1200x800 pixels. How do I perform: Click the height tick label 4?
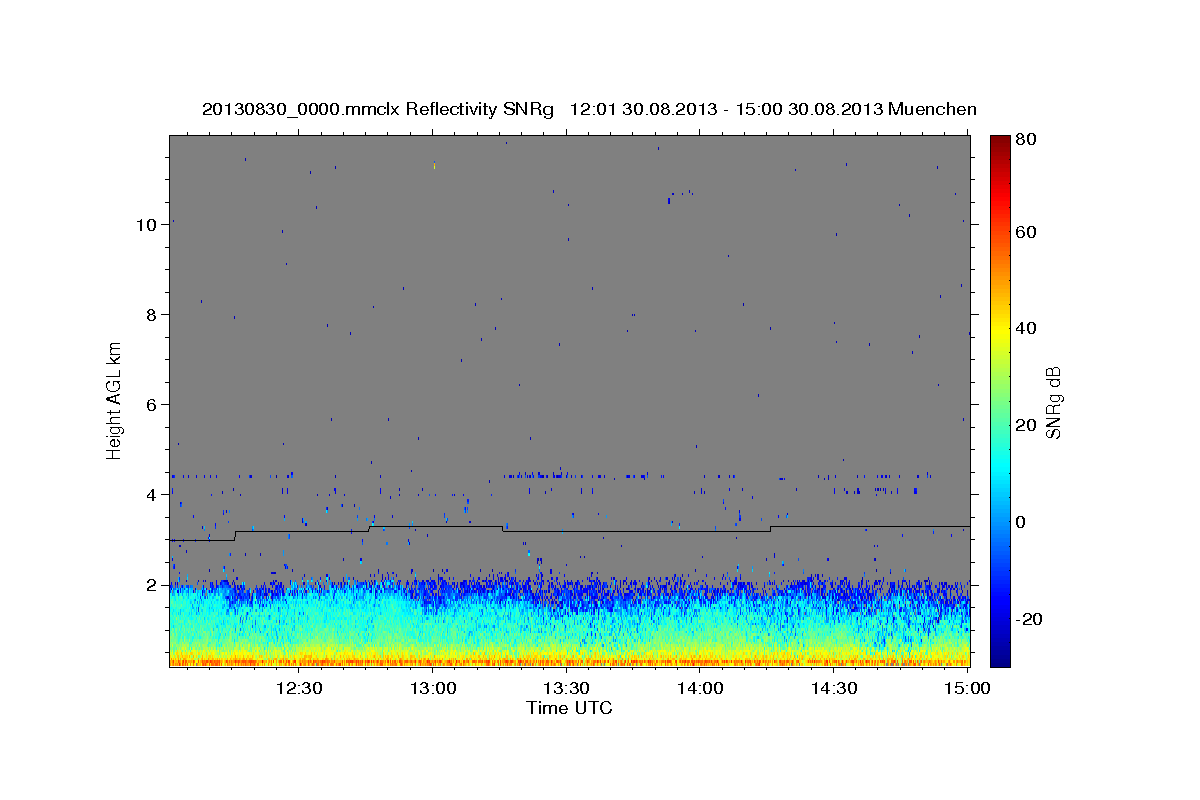pyautogui.click(x=152, y=495)
